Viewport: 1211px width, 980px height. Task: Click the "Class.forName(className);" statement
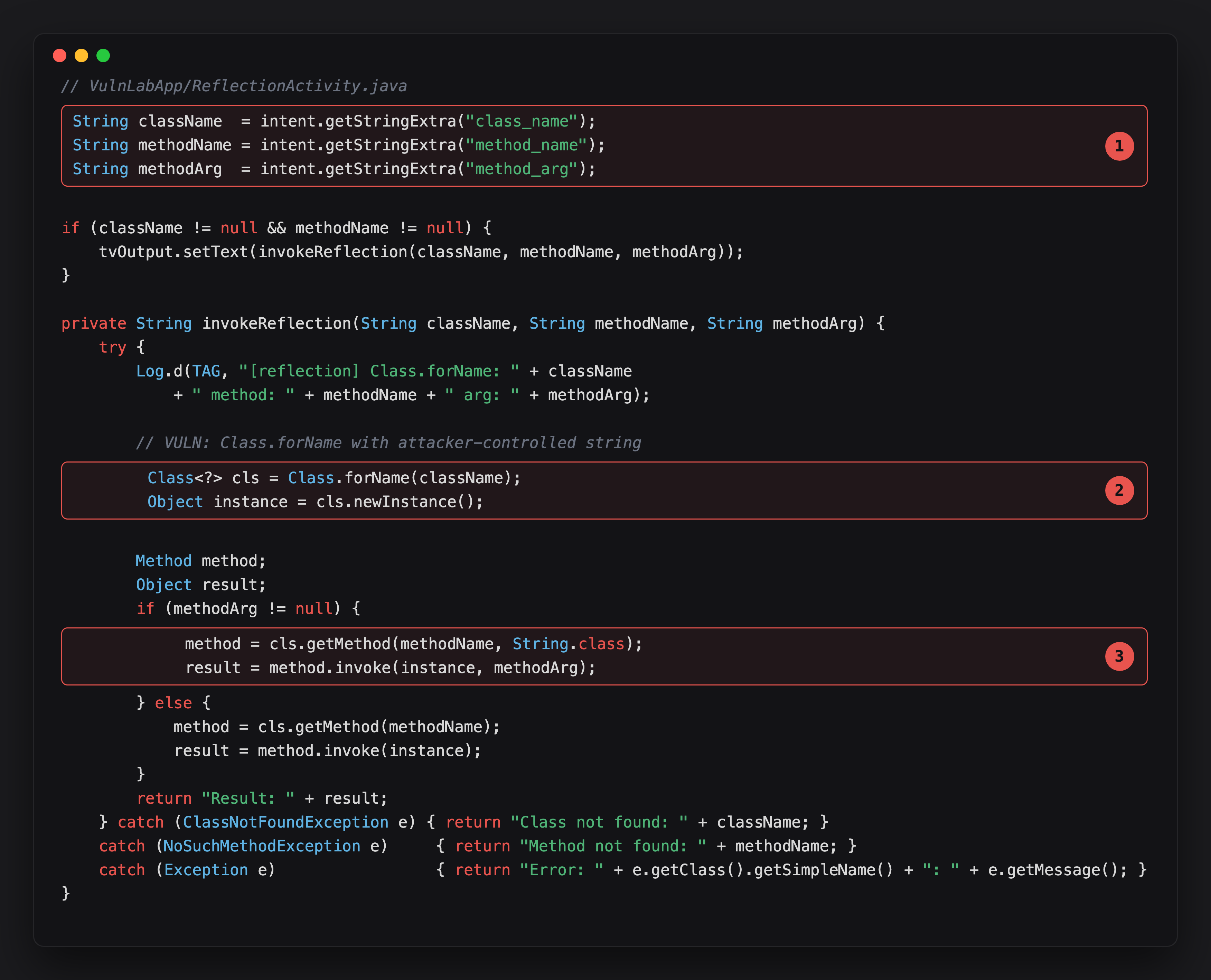coord(404,478)
